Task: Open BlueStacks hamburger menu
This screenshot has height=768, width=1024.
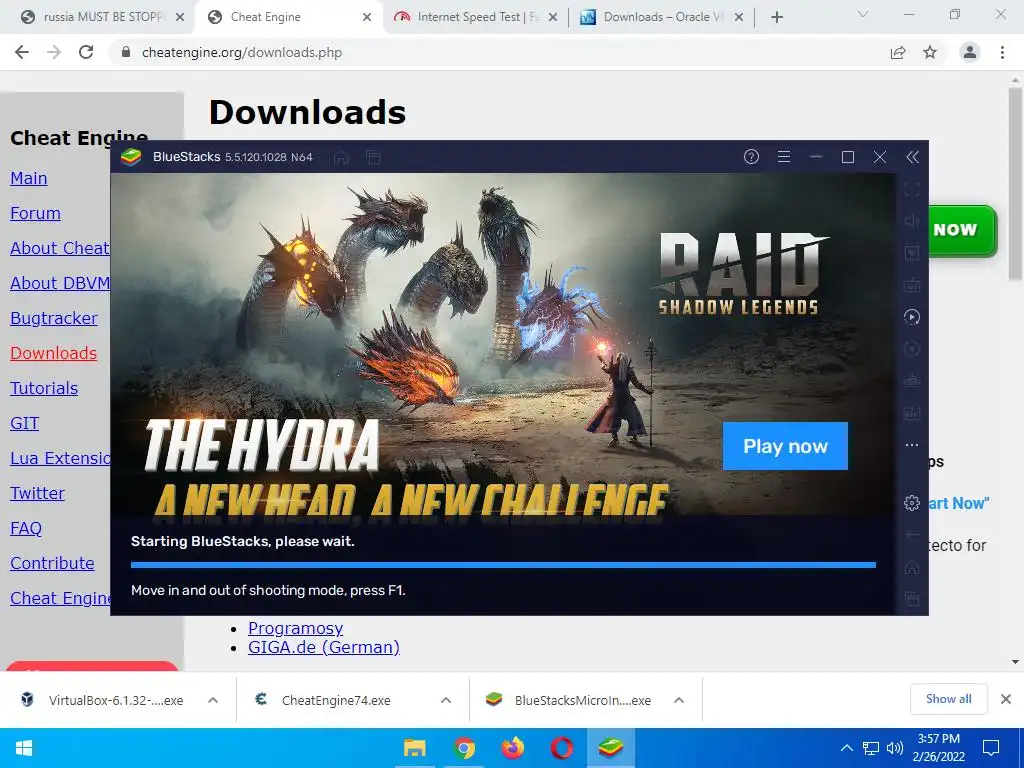Action: point(784,157)
